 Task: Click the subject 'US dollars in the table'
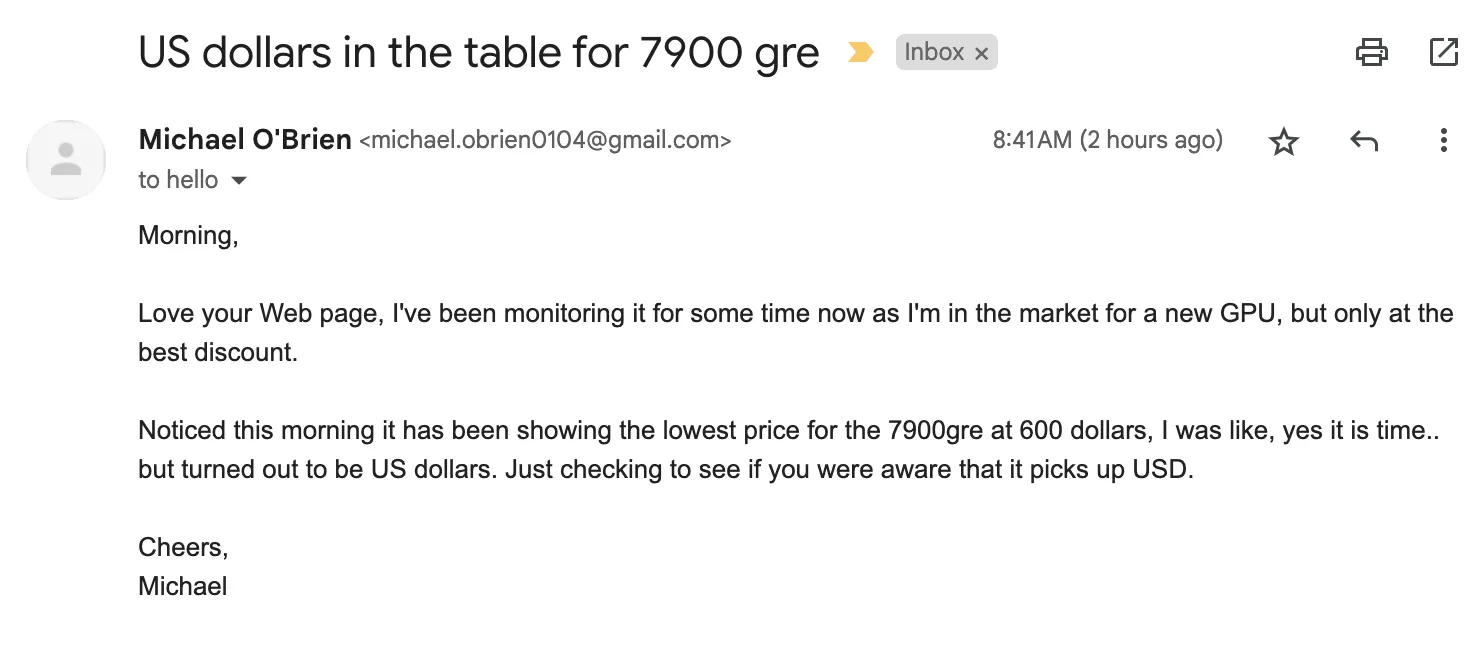coord(478,52)
